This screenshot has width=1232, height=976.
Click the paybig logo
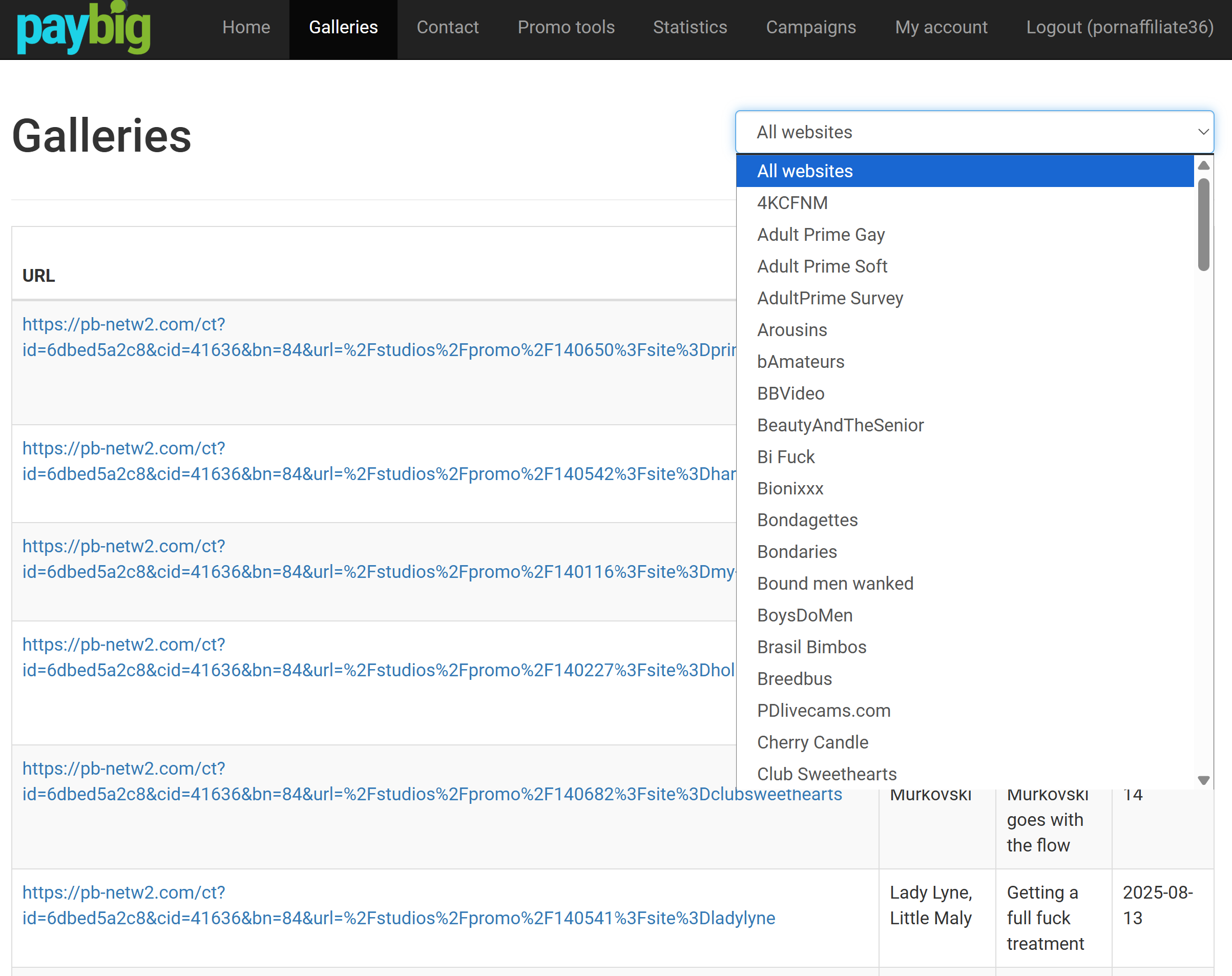(83, 29)
